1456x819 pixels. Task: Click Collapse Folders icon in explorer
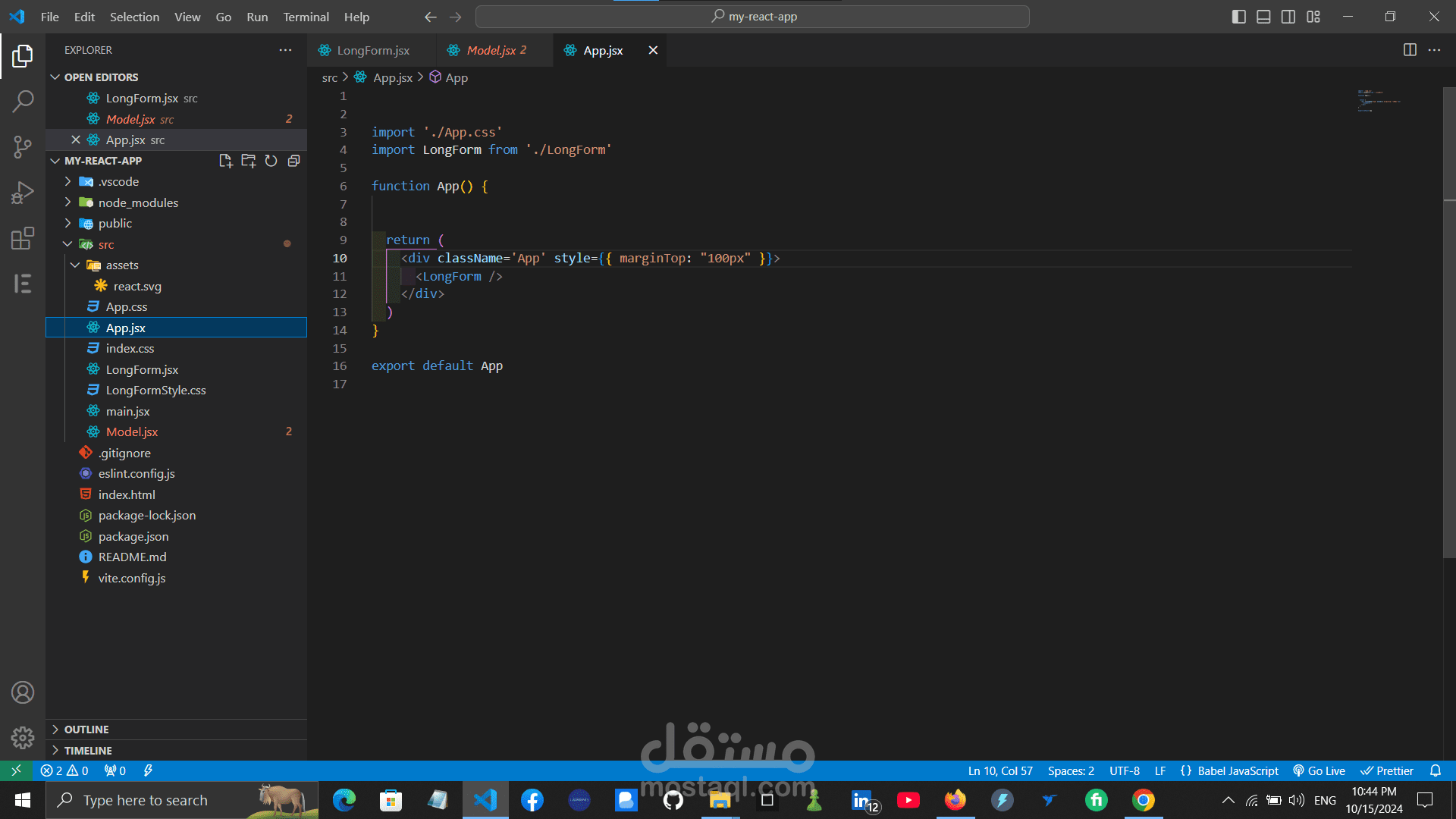293,161
